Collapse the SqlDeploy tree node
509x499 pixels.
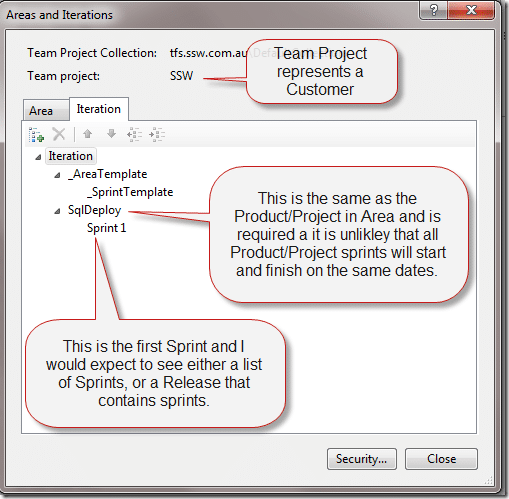point(58,211)
